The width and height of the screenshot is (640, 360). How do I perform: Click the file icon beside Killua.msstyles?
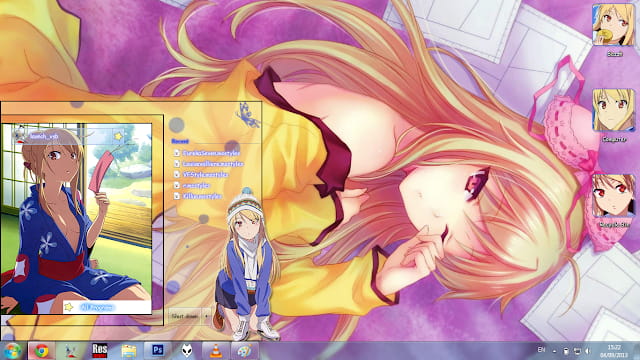[x=176, y=196]
